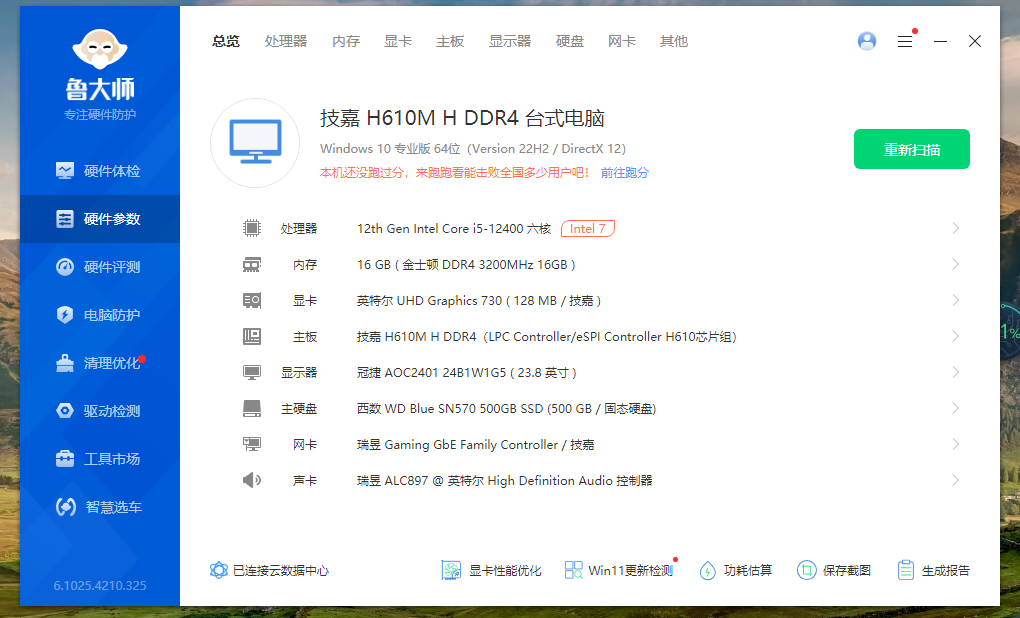Open the hamburger main menu
The height and width of the screenshot is (618, 1020).
(905, 41)
